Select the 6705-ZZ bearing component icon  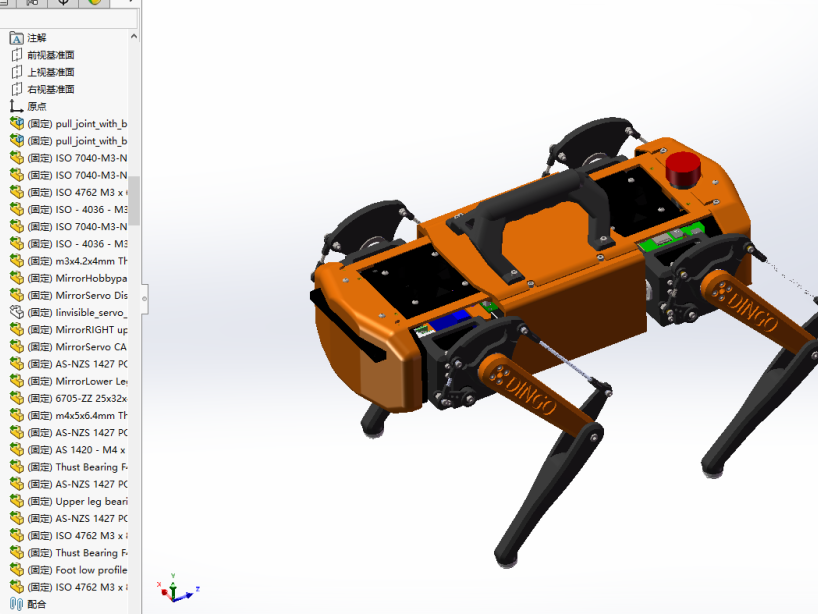click(16, 398)
